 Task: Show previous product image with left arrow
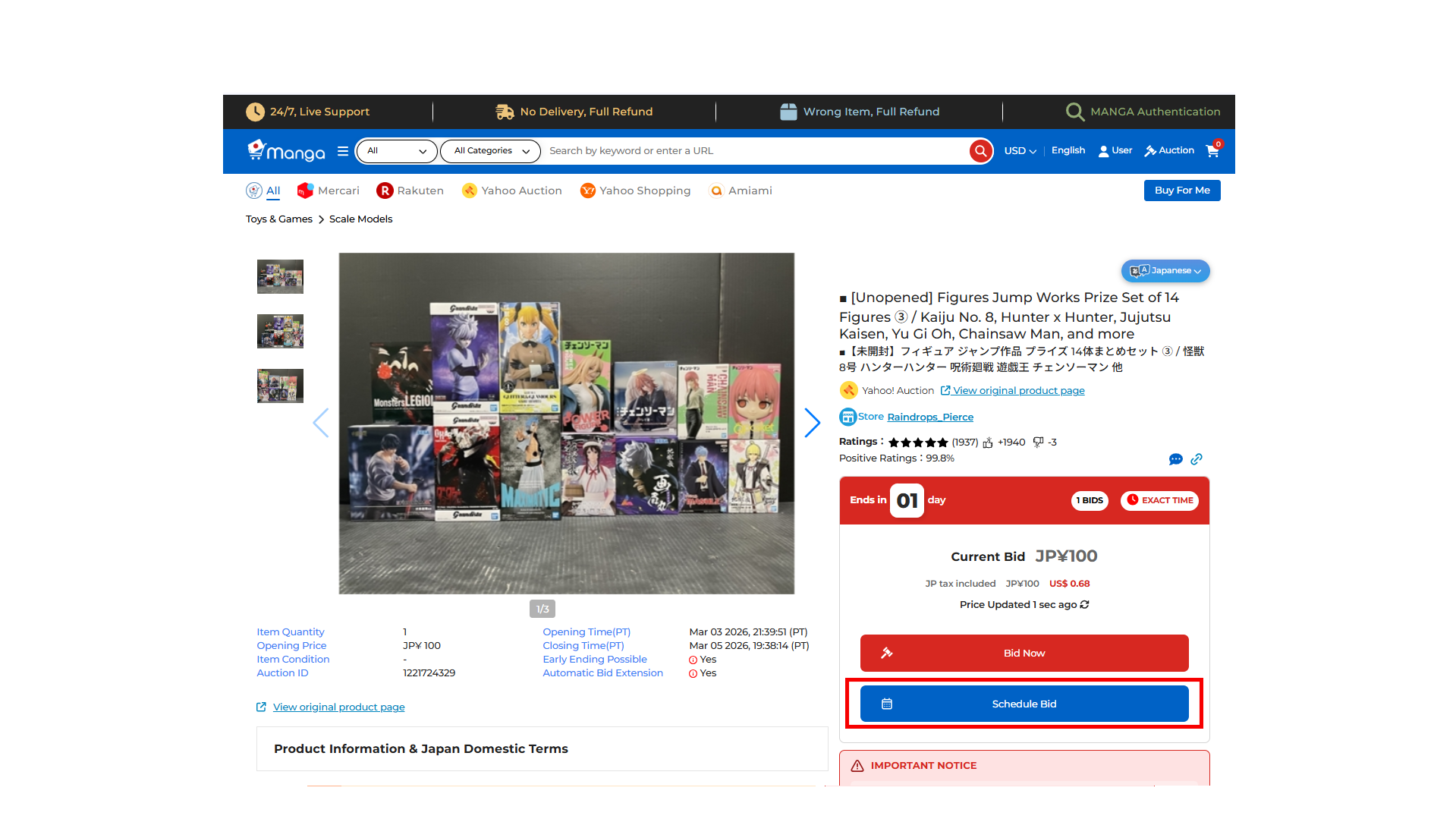(x=321, y=423)
